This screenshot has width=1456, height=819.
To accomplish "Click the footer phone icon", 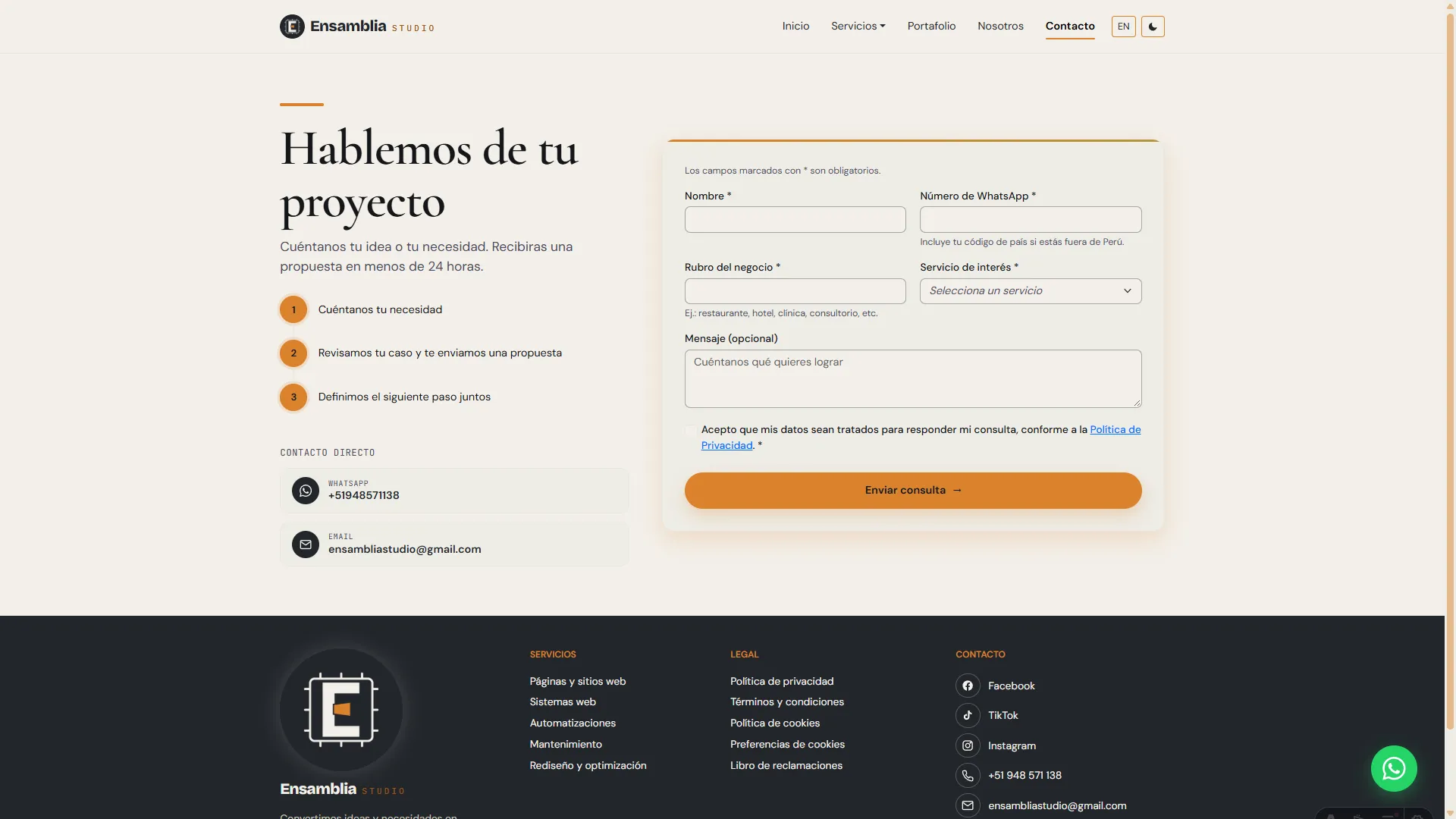I will [x=968, y=775].
